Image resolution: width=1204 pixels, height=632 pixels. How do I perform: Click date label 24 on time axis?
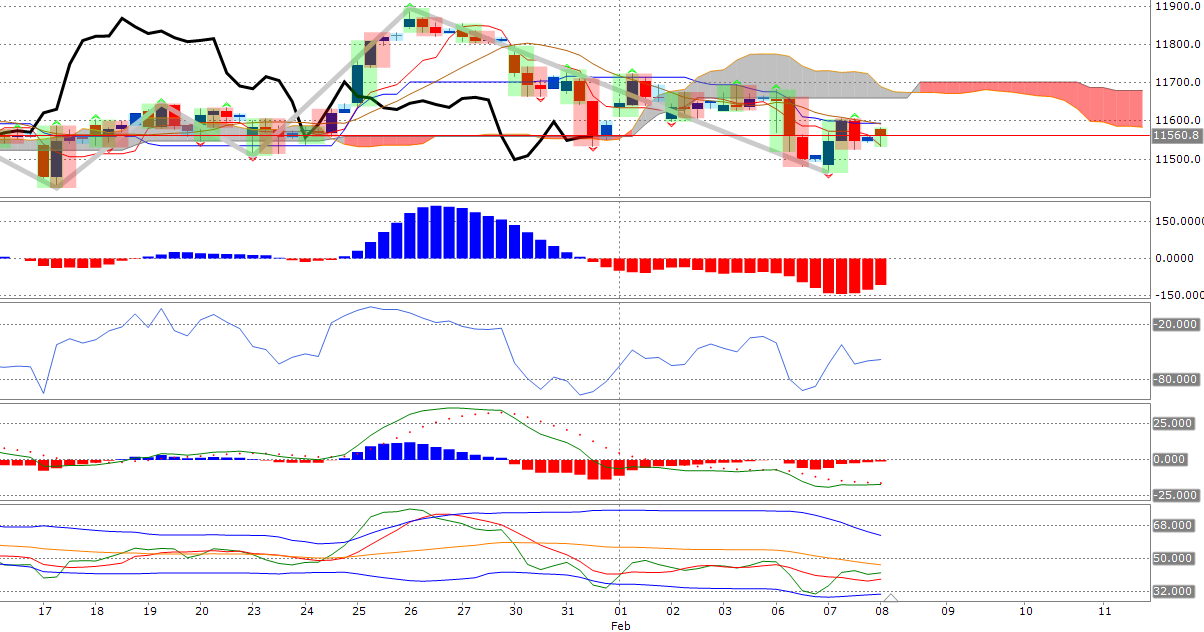[x=306, y=610]
